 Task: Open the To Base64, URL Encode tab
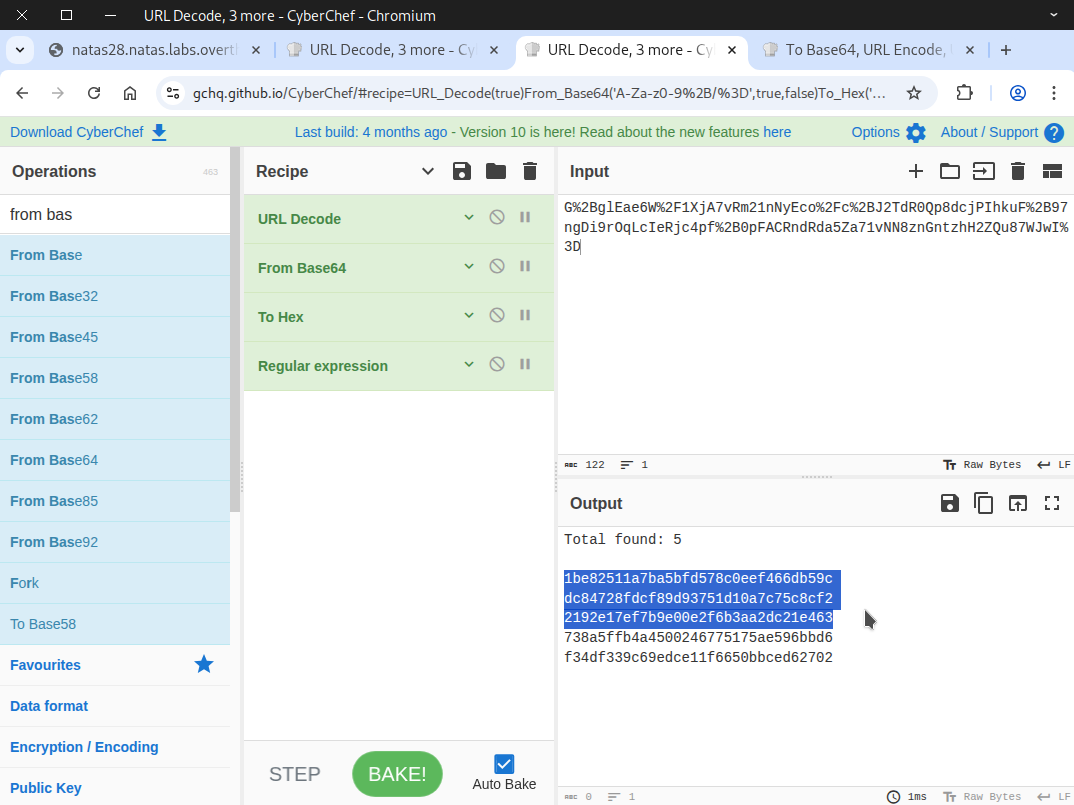coord(865,50)
